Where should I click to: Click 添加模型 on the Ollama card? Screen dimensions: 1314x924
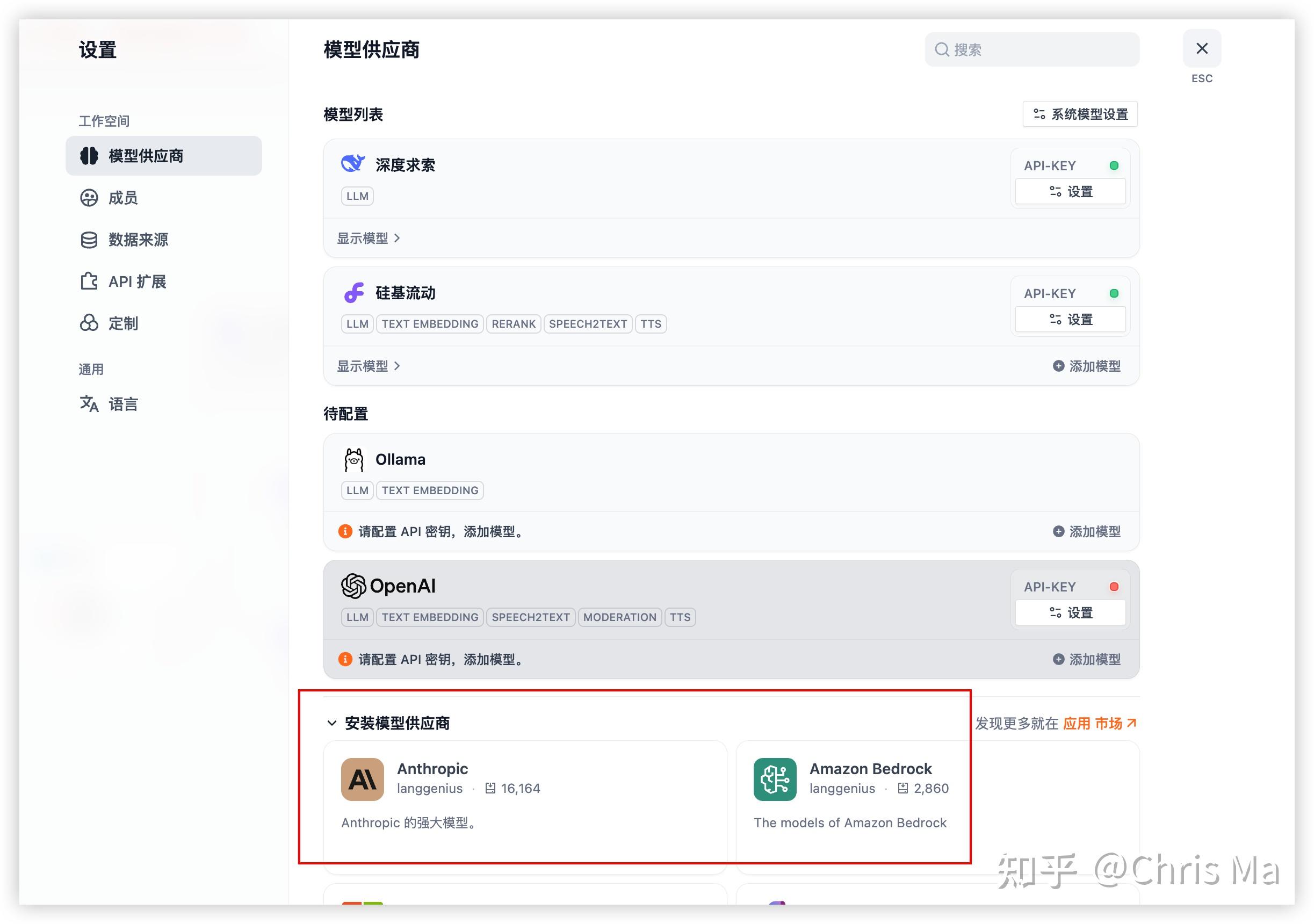tap(1086, 531)
